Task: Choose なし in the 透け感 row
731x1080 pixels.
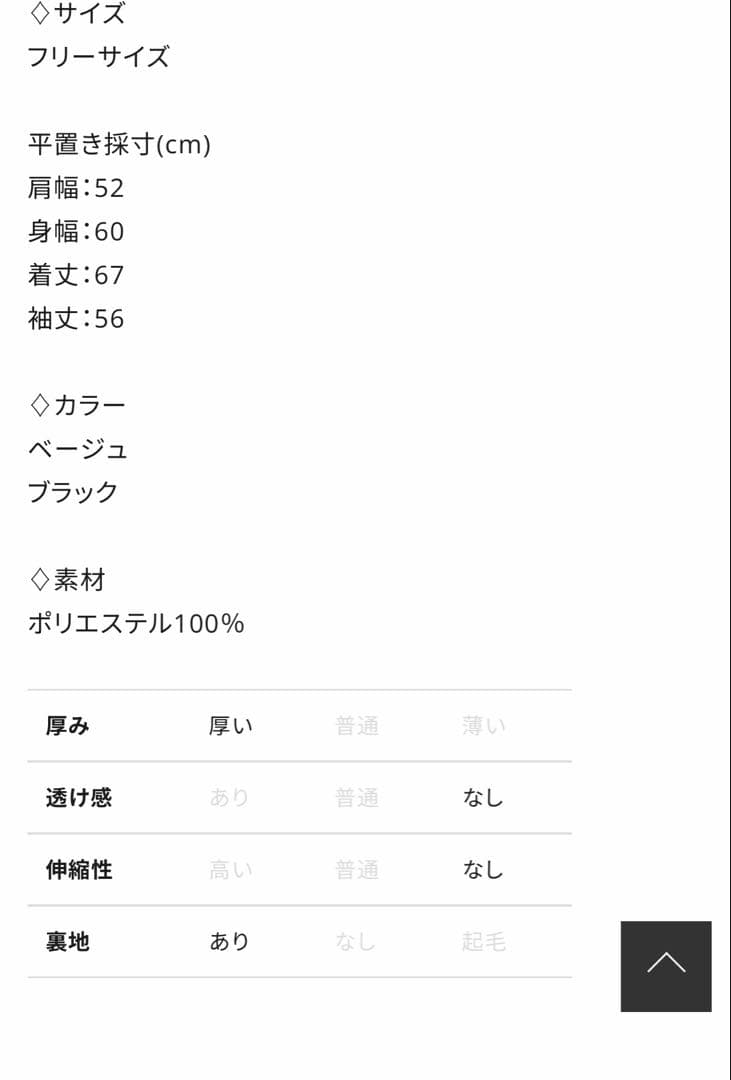Action: click(483, 798)
